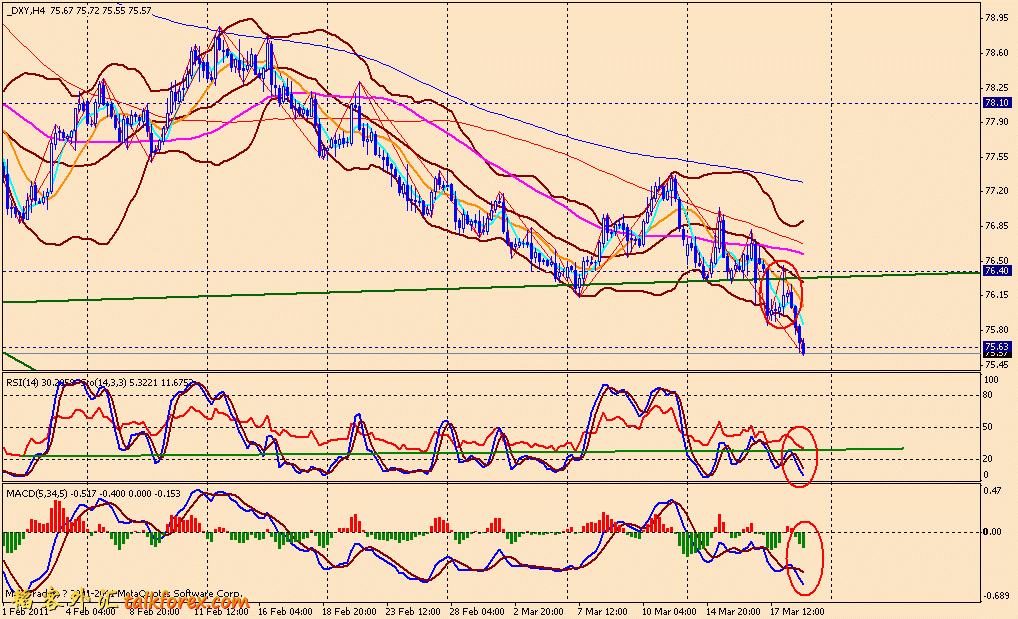Click the RSI(14) indicator label
This screenshot has height=619, width=1018.
pos(23,383)
